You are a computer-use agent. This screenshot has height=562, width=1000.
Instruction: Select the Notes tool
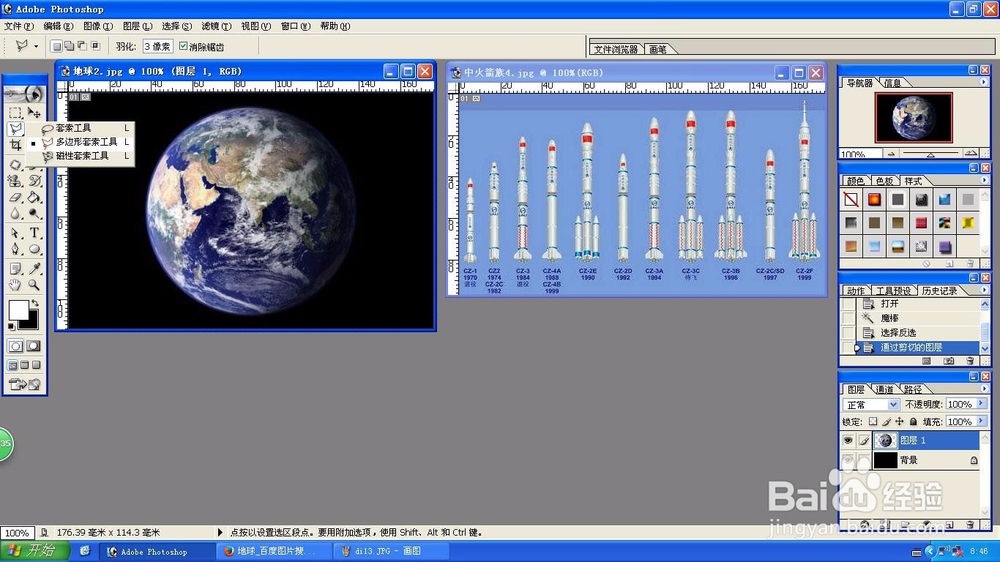(15, 269)
